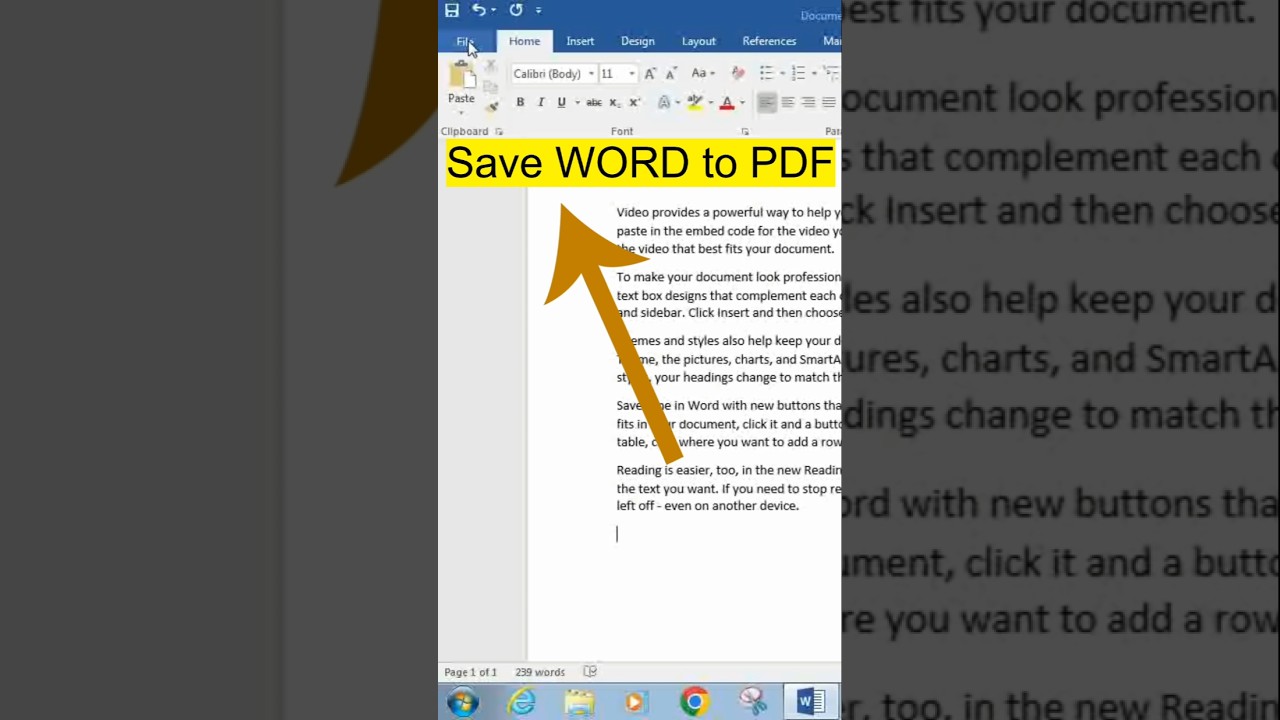Image resolution: width=1280 pixels, height=720 pixels.
Task: Click the Clear All Formatting eraser icon
Action: tap(738, 73)
